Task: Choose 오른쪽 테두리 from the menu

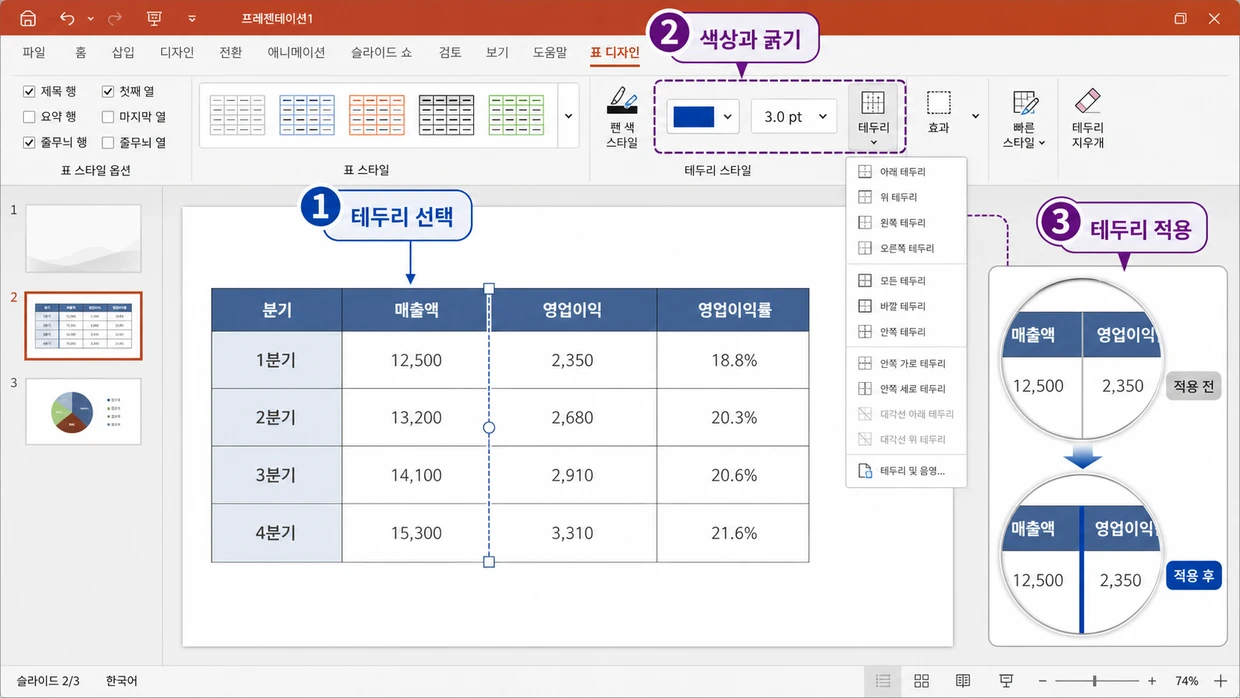Action: pos(906,248)
